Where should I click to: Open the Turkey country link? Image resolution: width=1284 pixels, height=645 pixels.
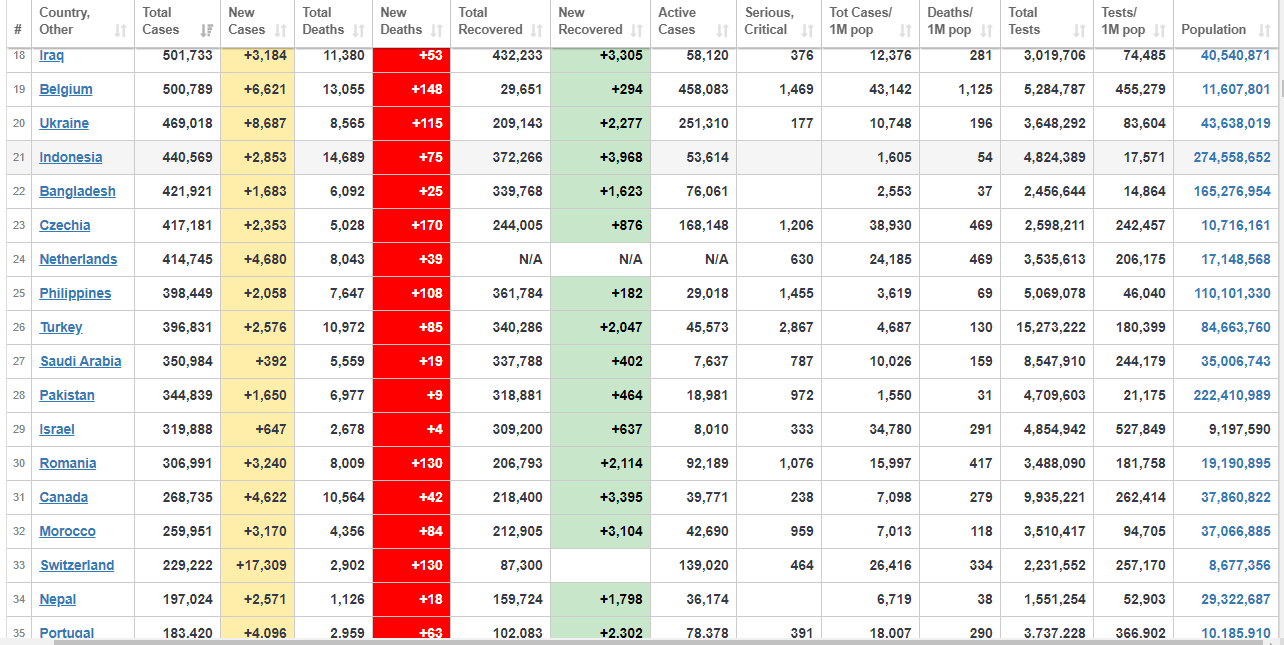(61, 327)
